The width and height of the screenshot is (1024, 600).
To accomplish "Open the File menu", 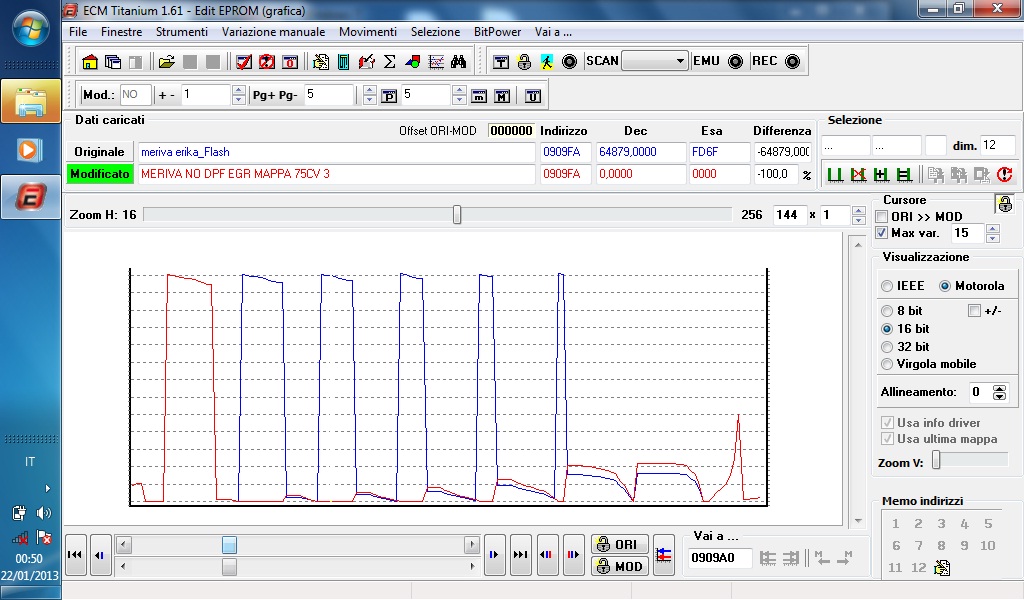I will pyautogui.click(x=78, y=32).
